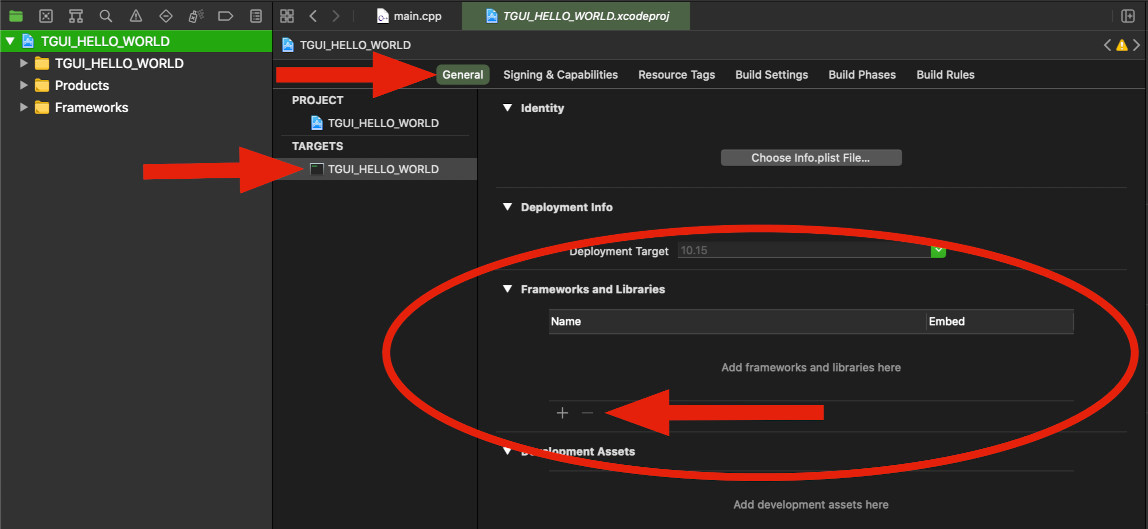
Task: Open the Breakpoint navigator icon
Action: [226, 15]
